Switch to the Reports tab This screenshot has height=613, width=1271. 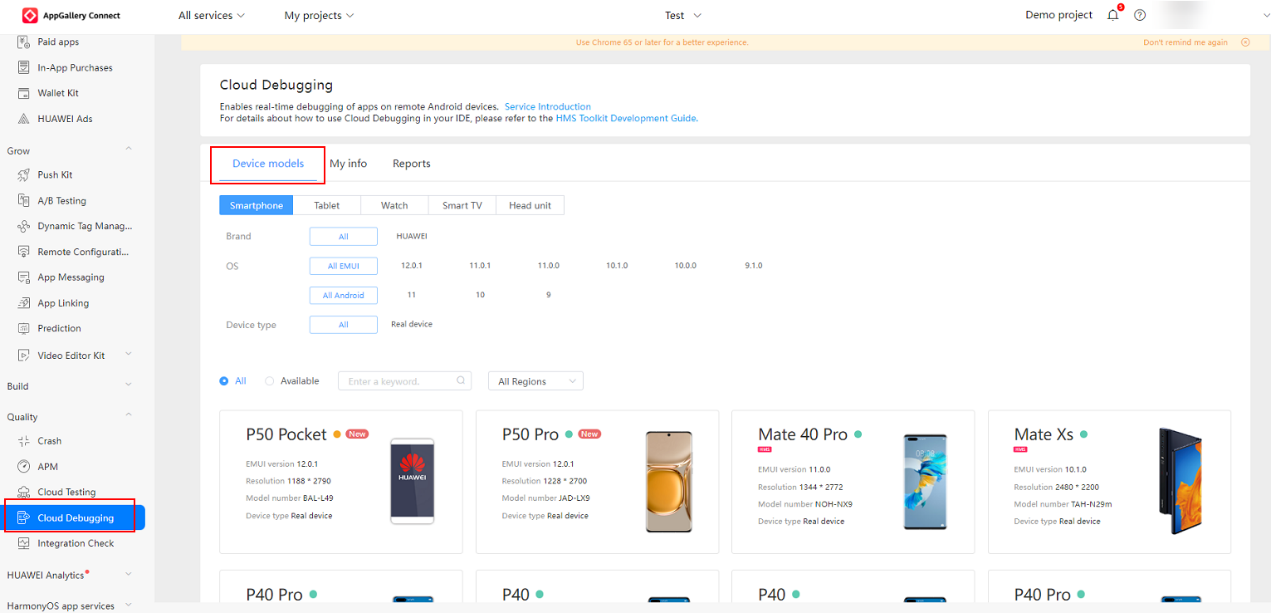[x=411, y=164]
